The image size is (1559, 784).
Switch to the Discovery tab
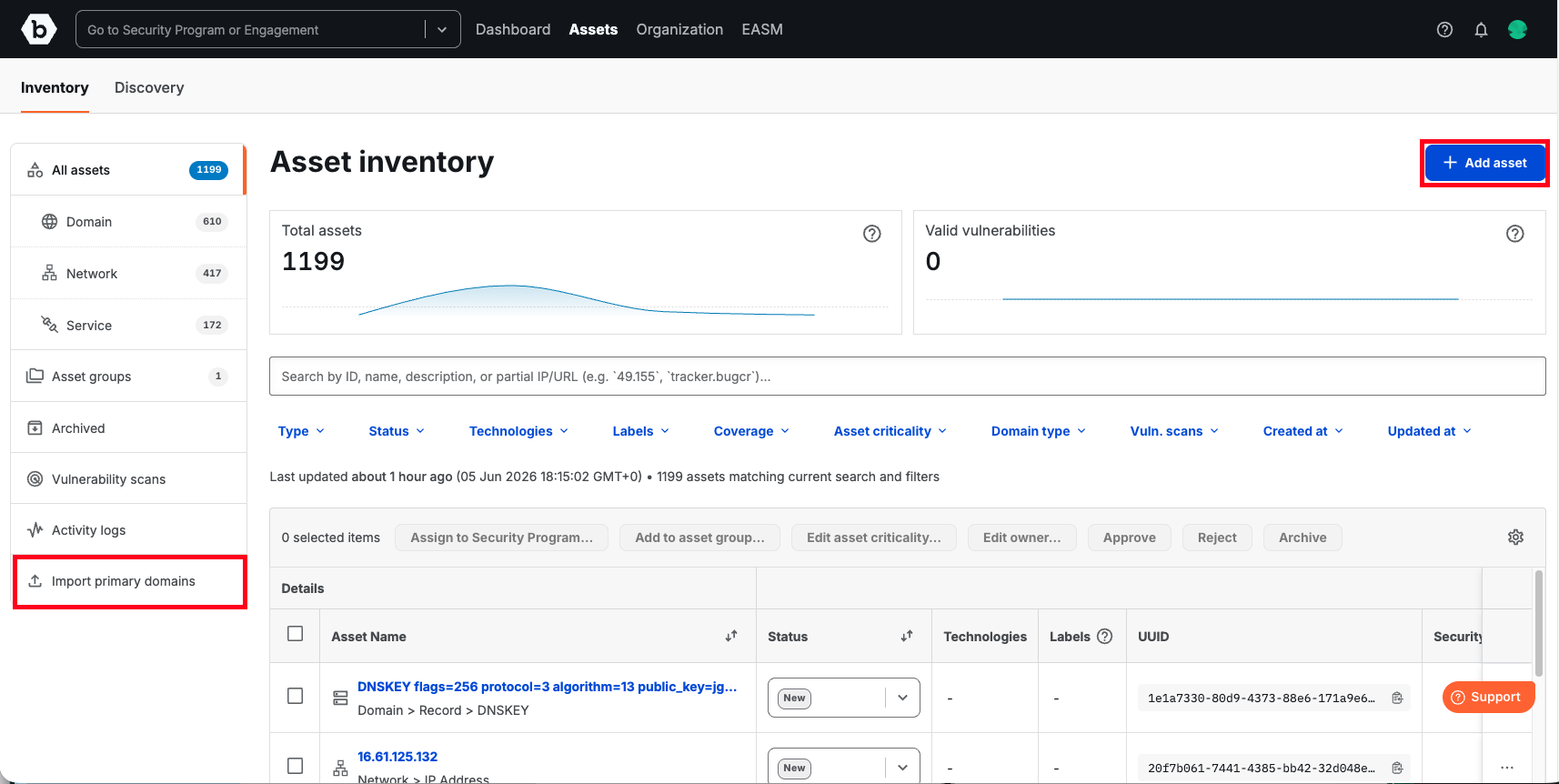[x=149, y=88]
